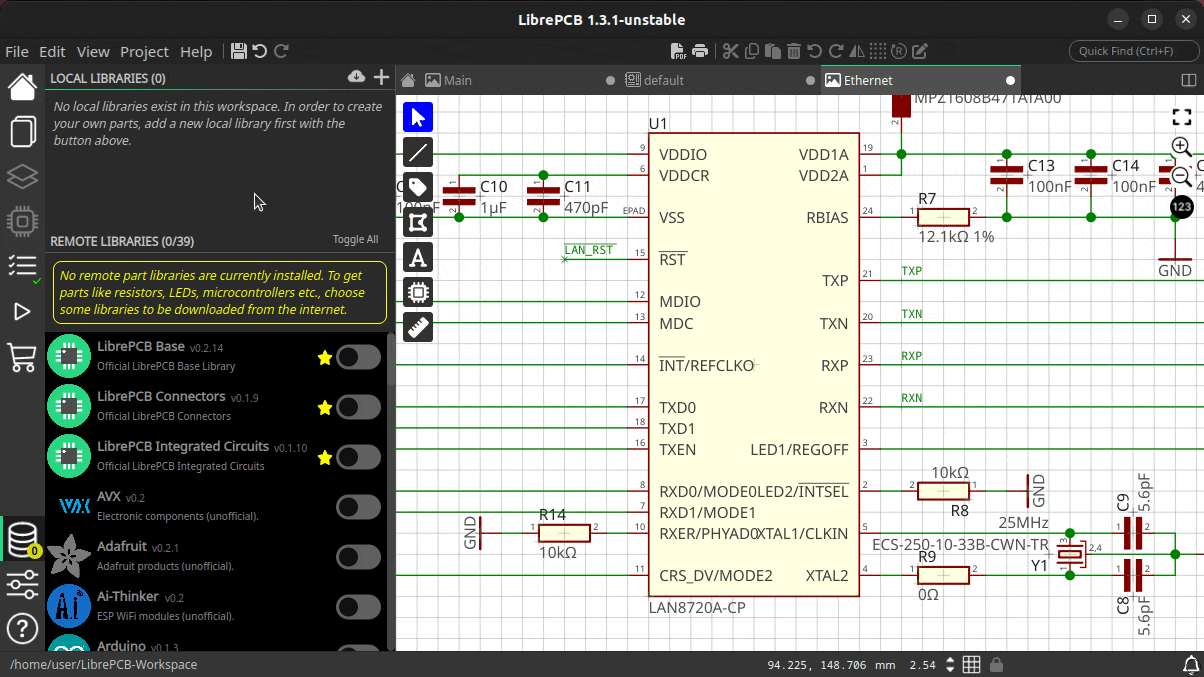Toggle the AVX library switch
This screenshot has height=677, width=1204.
click(x=358, y=507)
